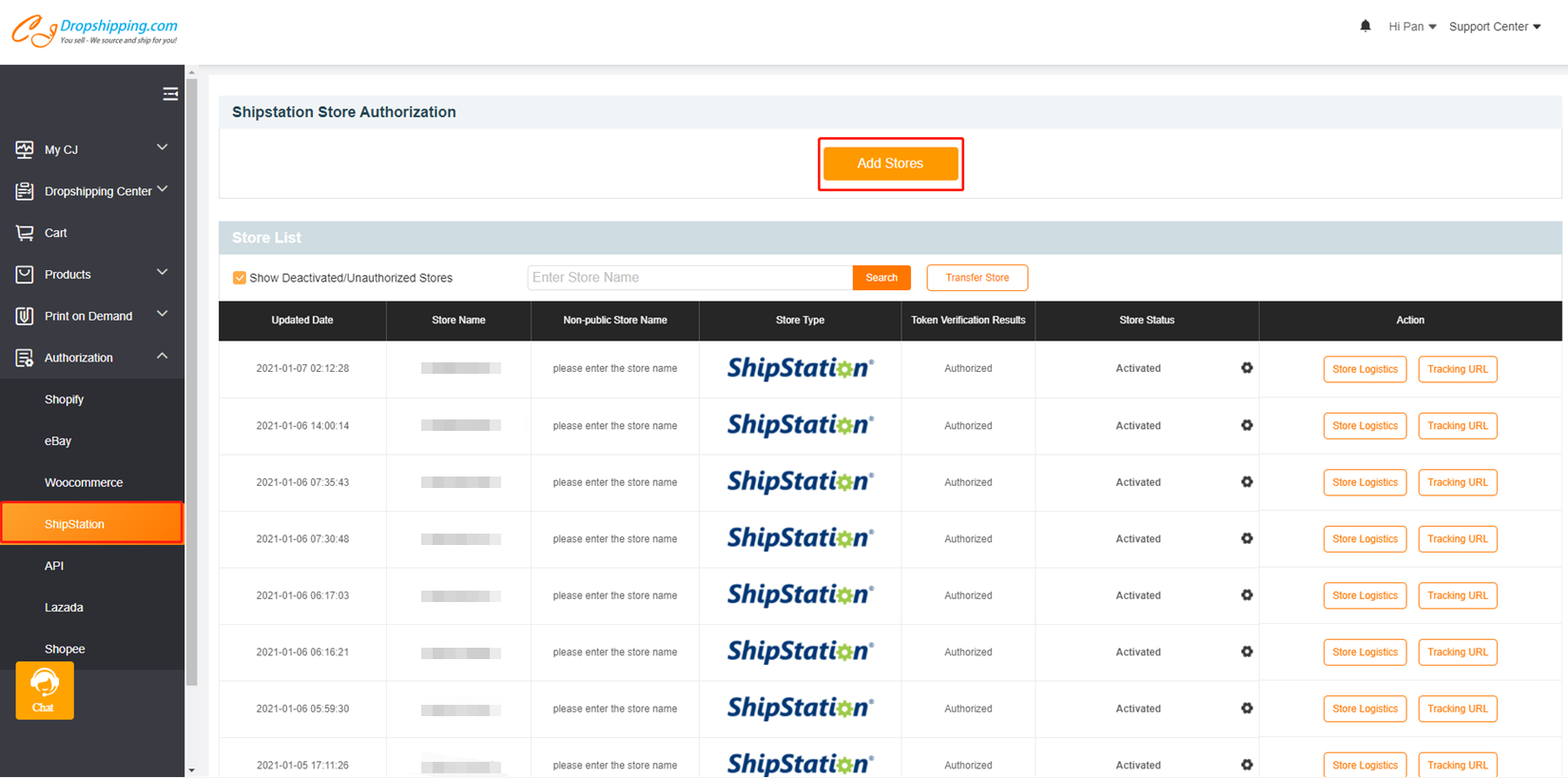The image size is (1568, 778).
Task: Click the Transfer Store button
Action: pos(977,278)
